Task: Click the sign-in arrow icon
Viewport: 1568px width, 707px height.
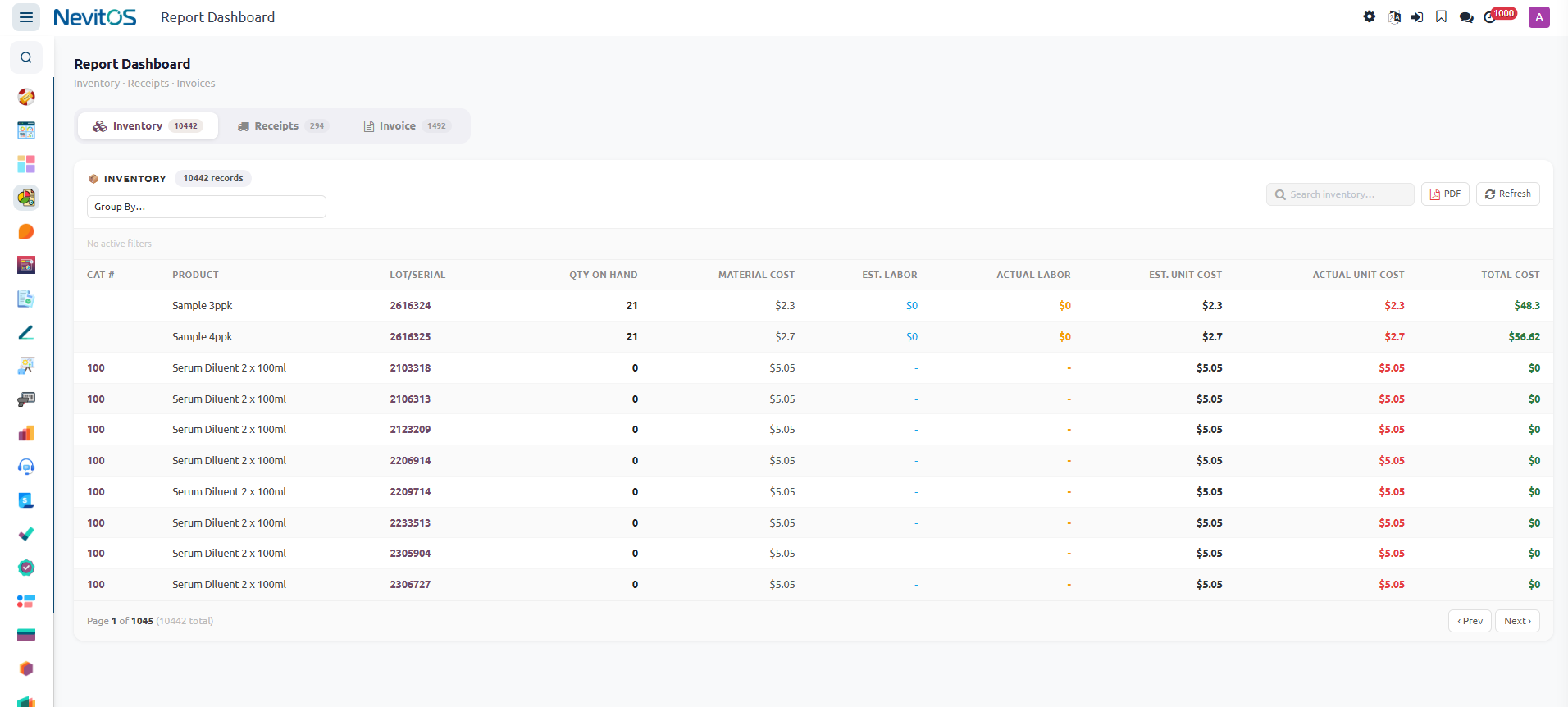Action: pos(1417,17)
